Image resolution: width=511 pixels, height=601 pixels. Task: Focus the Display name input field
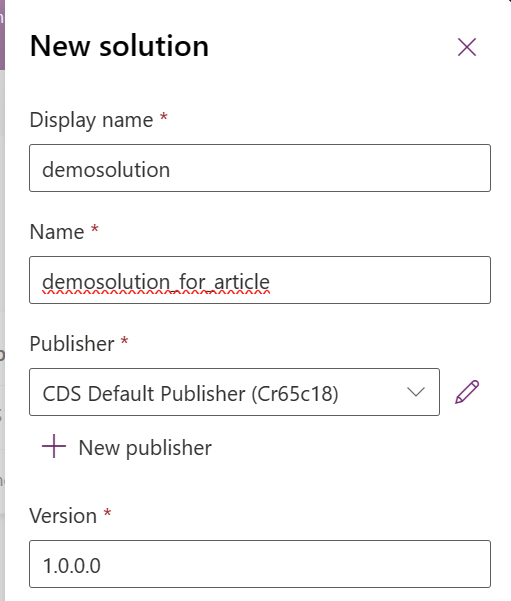[260, 168]
